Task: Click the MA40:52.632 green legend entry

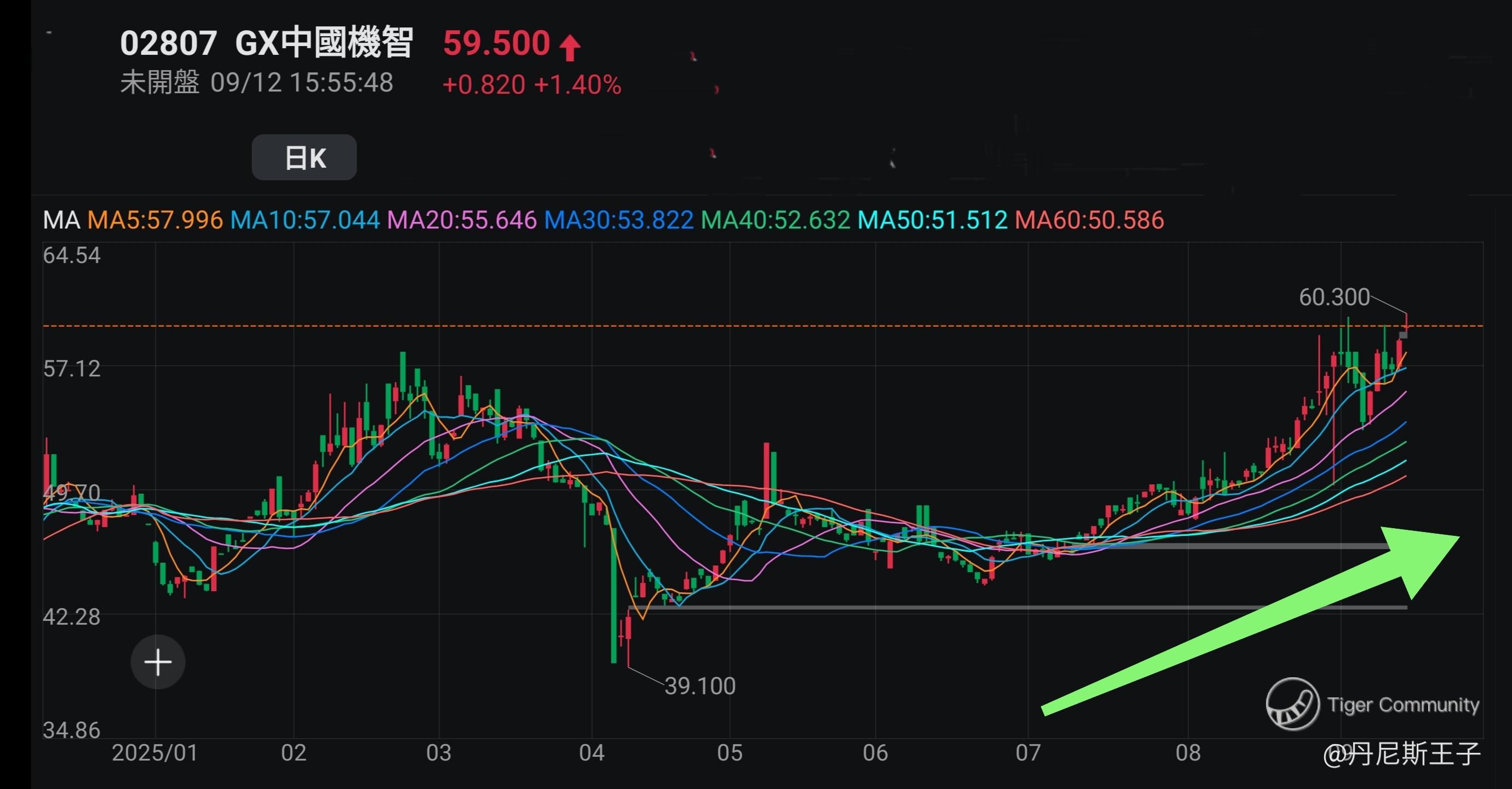Action: tap(775, 220)
